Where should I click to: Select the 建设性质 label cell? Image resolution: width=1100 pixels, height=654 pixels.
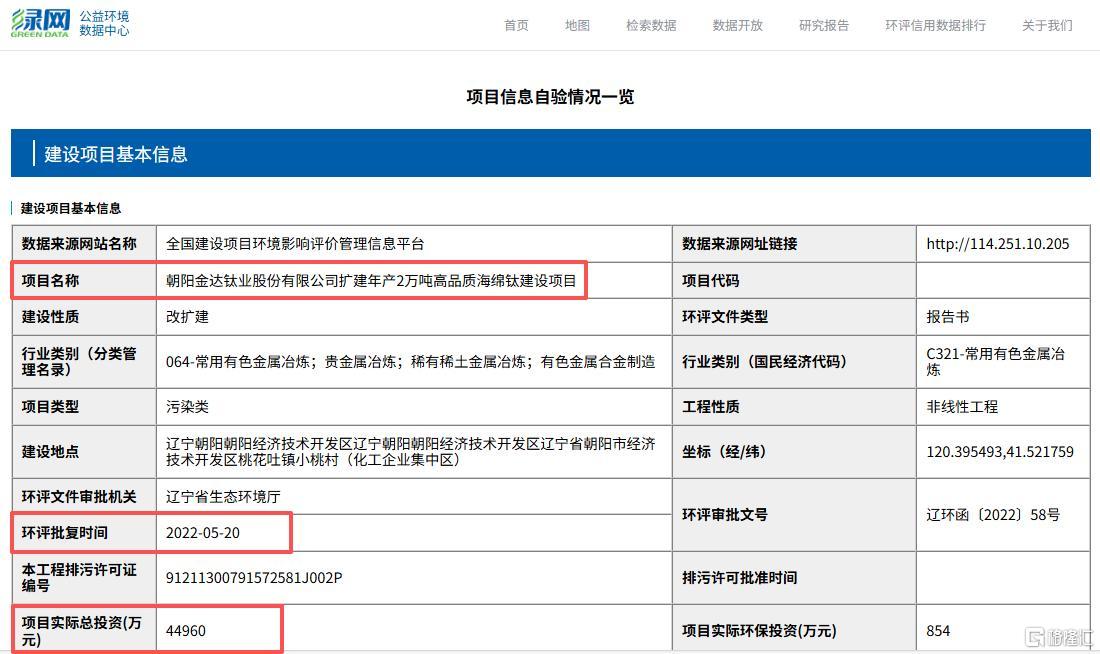click(84, 316)
